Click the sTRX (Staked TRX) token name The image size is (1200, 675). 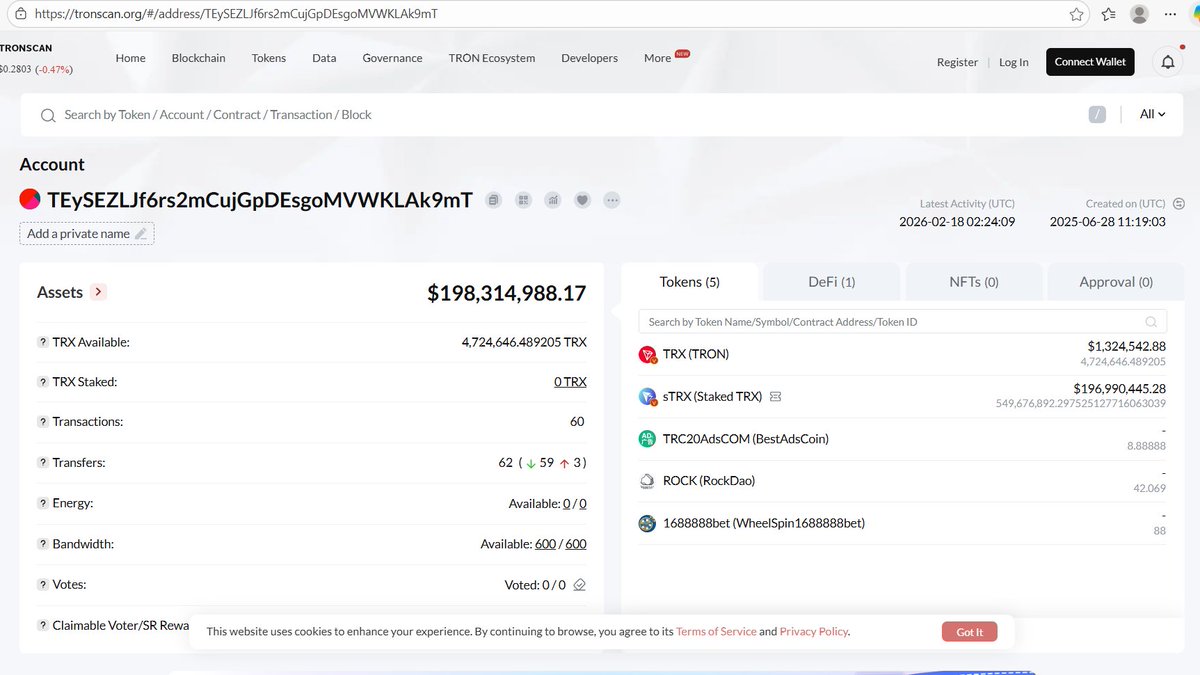712,397
